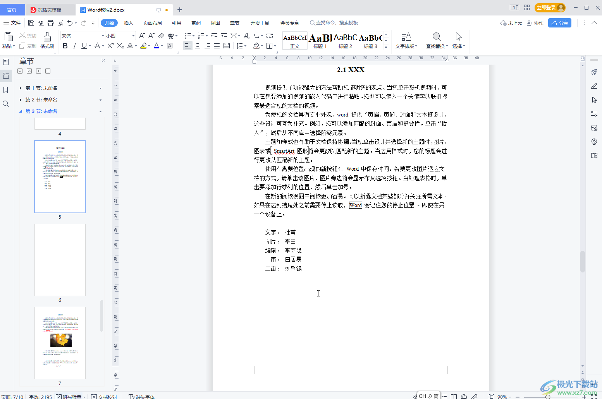Open the borders dropdown
This screenshot has width=602, height=399.
tap(275, 46)
